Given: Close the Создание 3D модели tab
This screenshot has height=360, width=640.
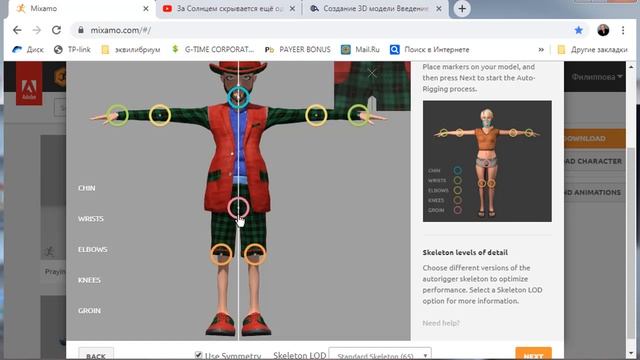Looking at the screenshot, I should point(439,9).
